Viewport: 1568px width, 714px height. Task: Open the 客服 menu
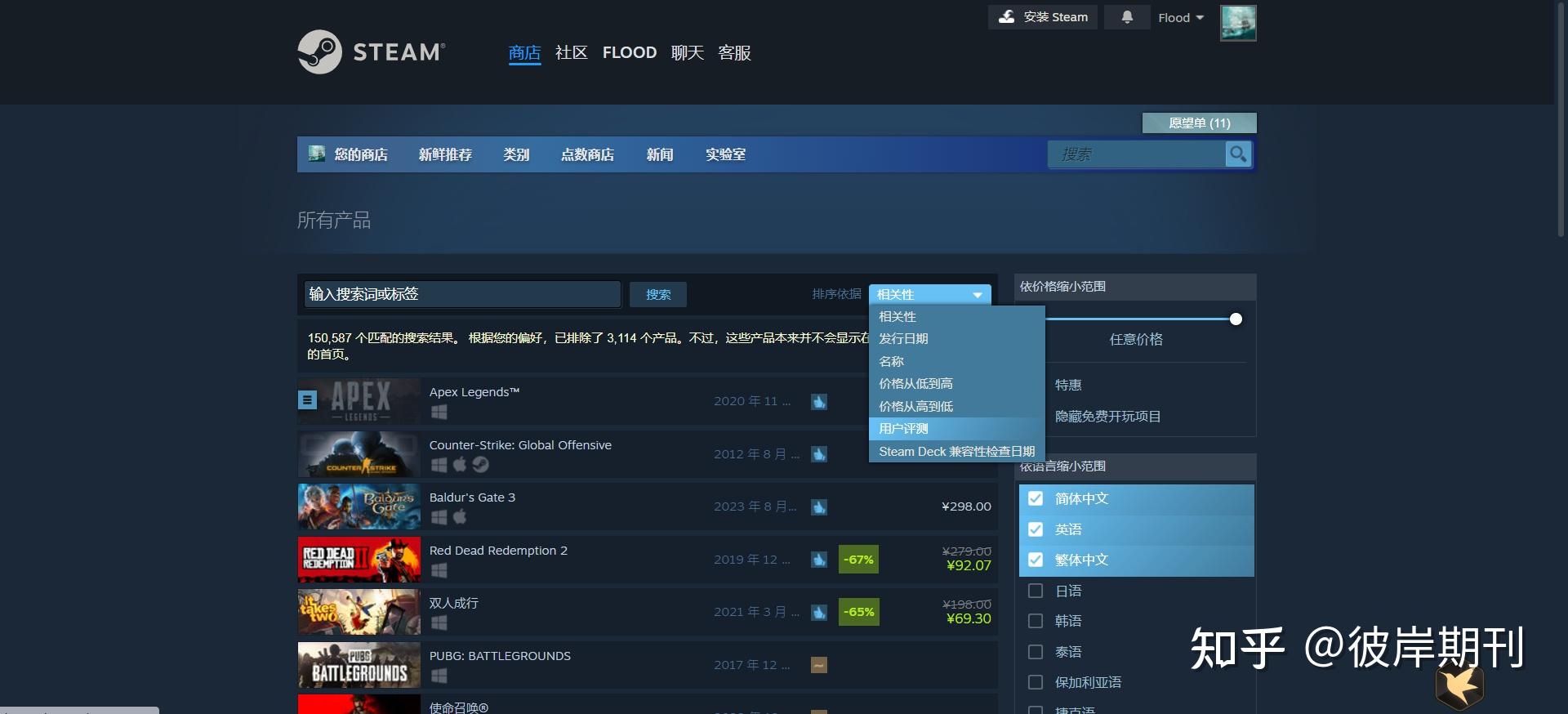pyautogui.click(x=734, y=53)
